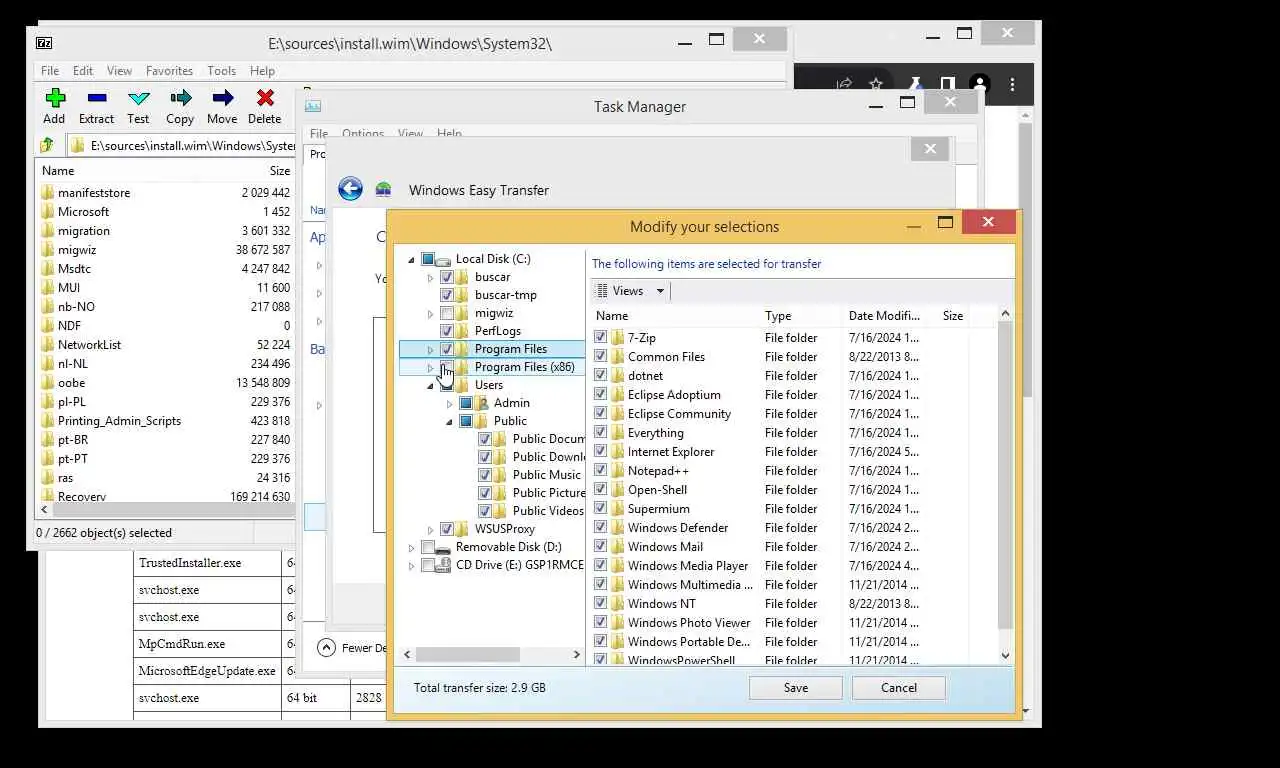Click the Copy icon in 7-Zip
The image size is (1280, 768).
pyautogui.click(x=181, y=98)
